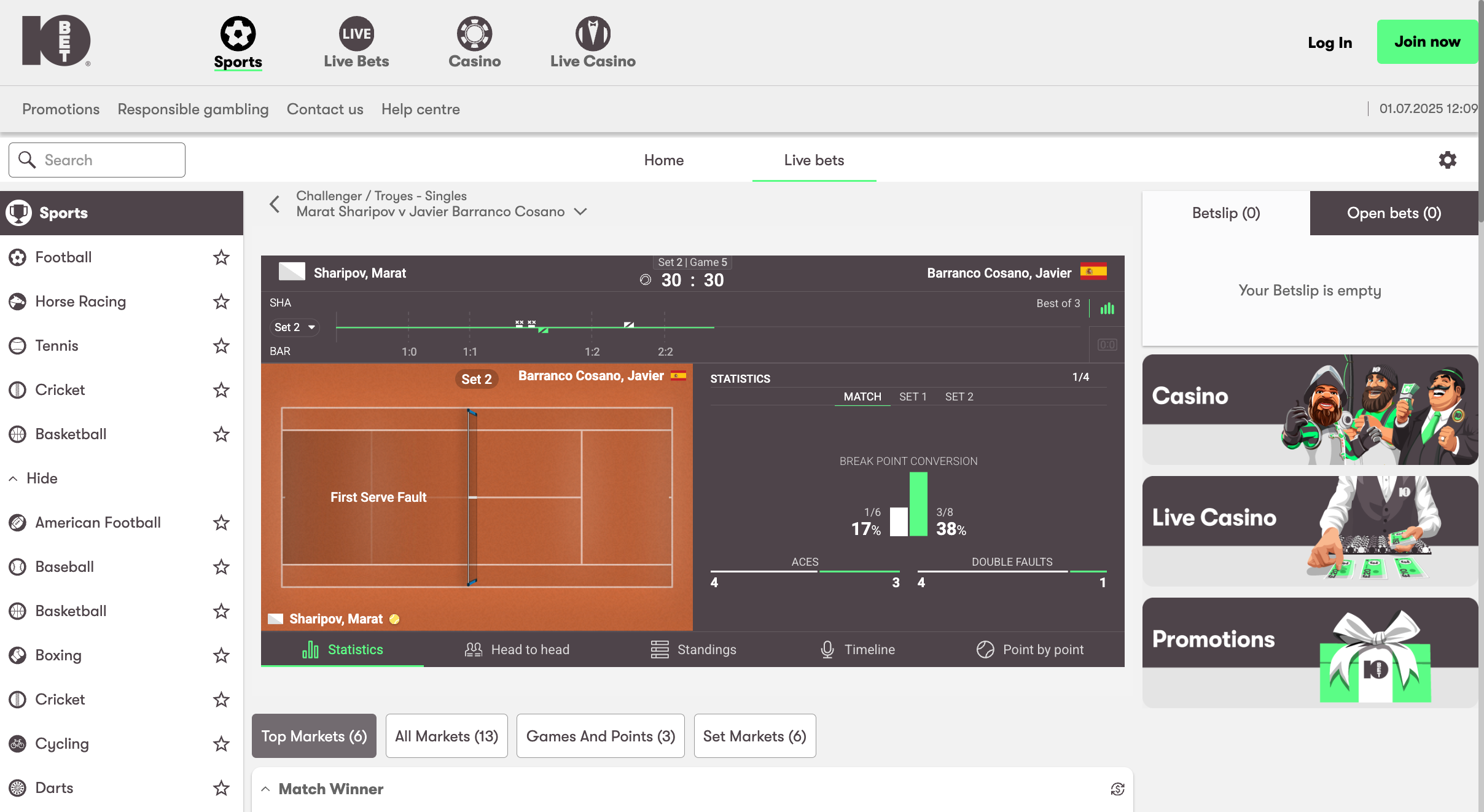Refresh the Match Winner market icon
The image size is (1484, 812).
tap(1117, 789)
